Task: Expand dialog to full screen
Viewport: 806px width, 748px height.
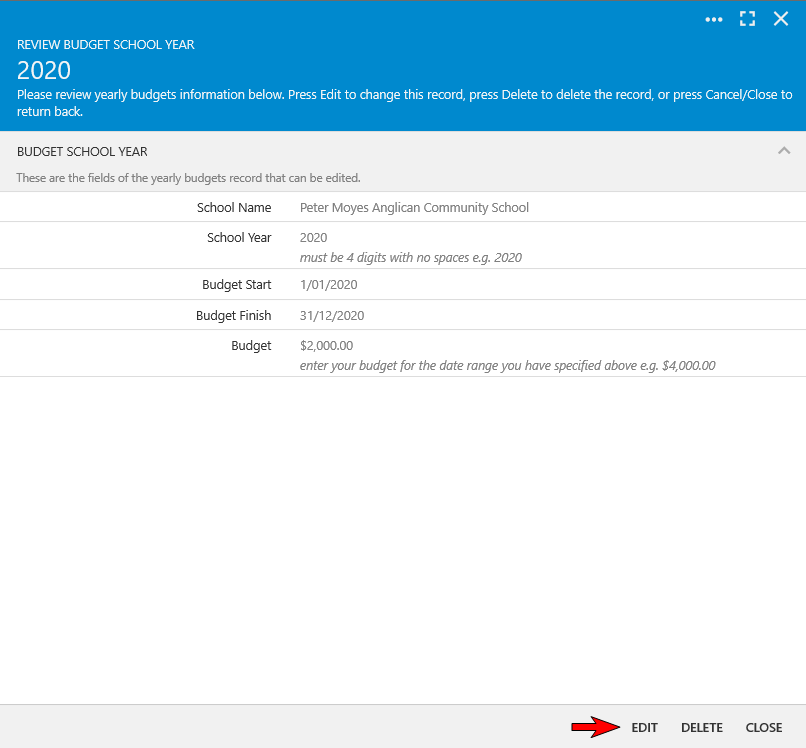Action: 747,19
